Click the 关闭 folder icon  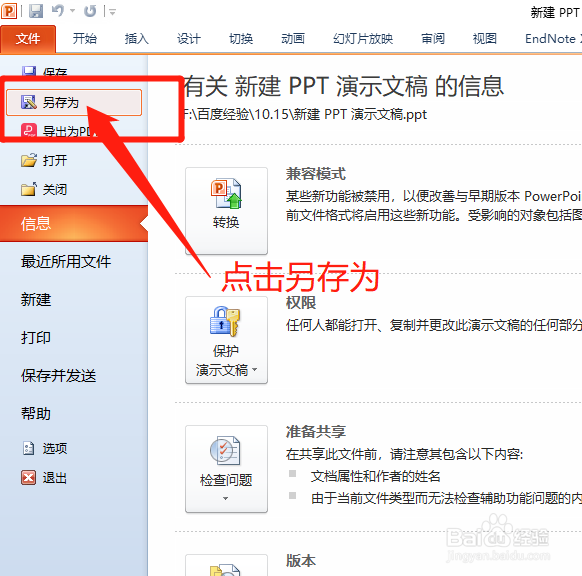click(29, 189)
